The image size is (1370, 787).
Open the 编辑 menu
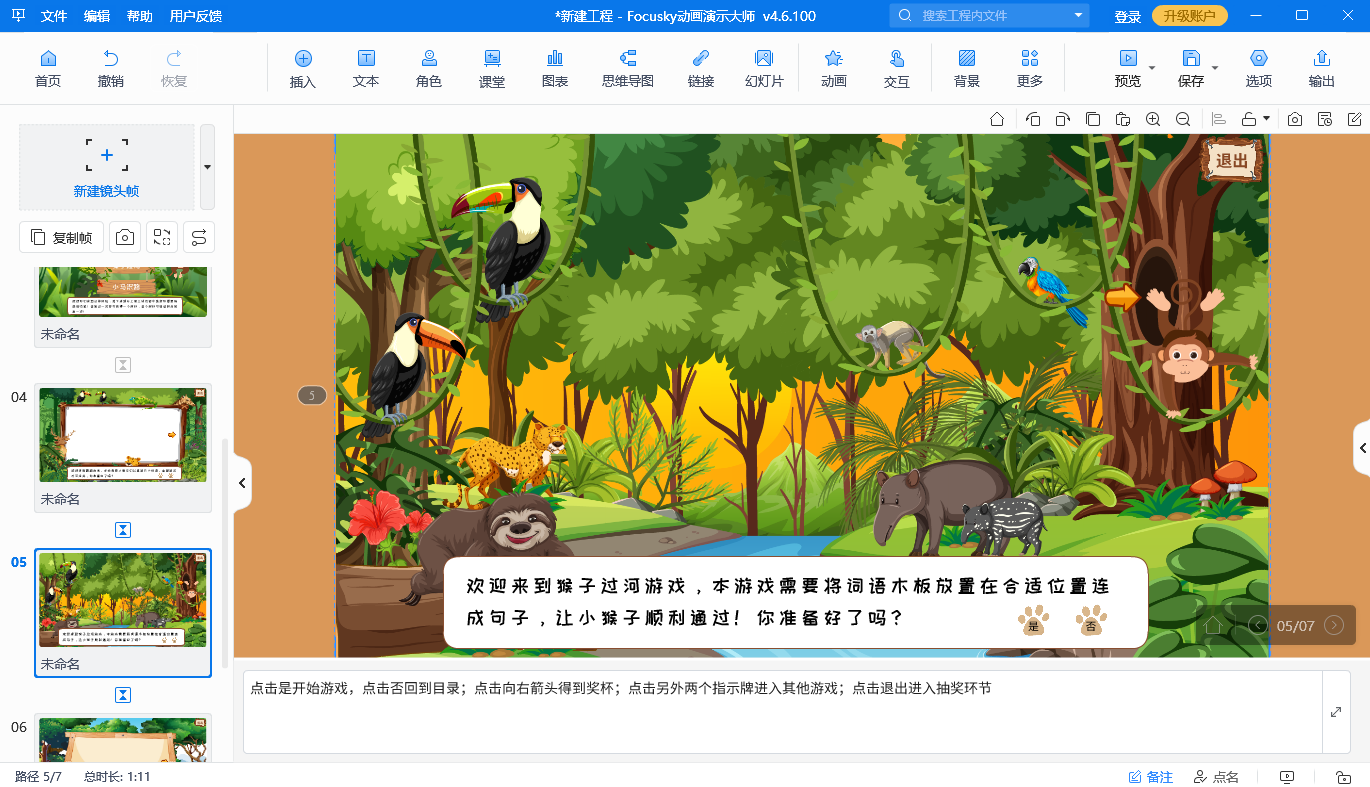(97, 16)
